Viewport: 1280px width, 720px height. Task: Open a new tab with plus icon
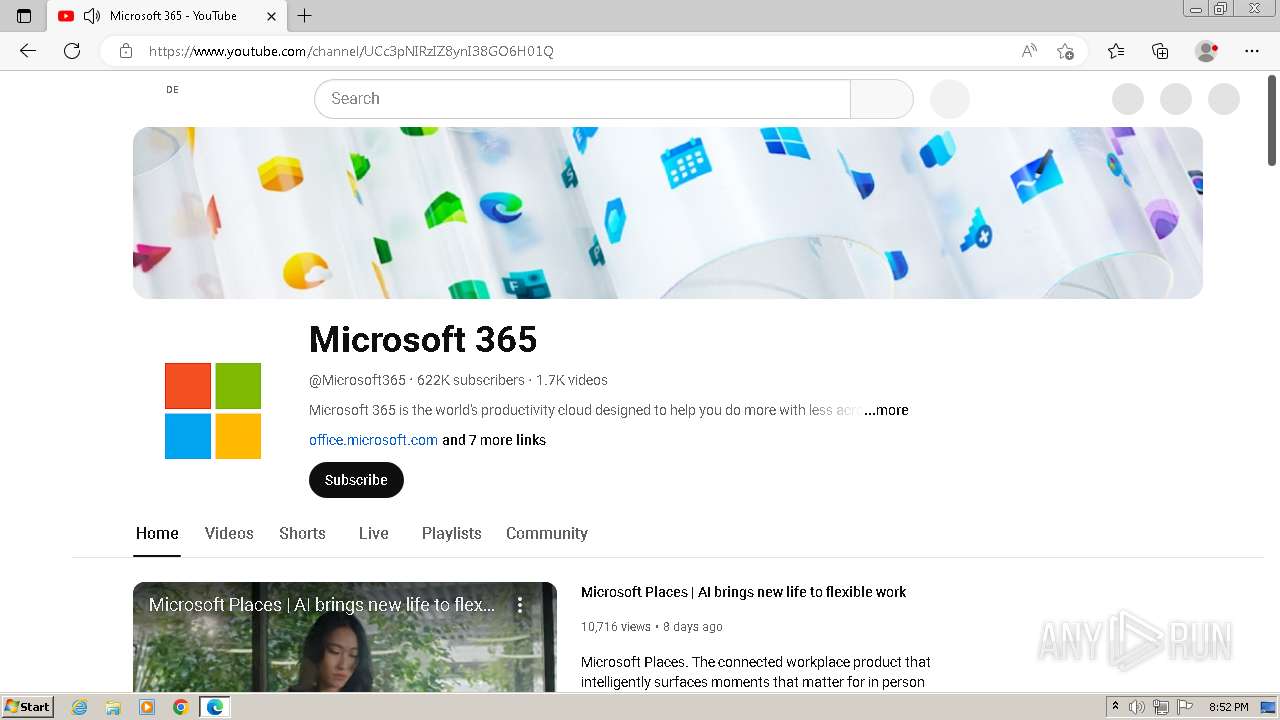305,16
